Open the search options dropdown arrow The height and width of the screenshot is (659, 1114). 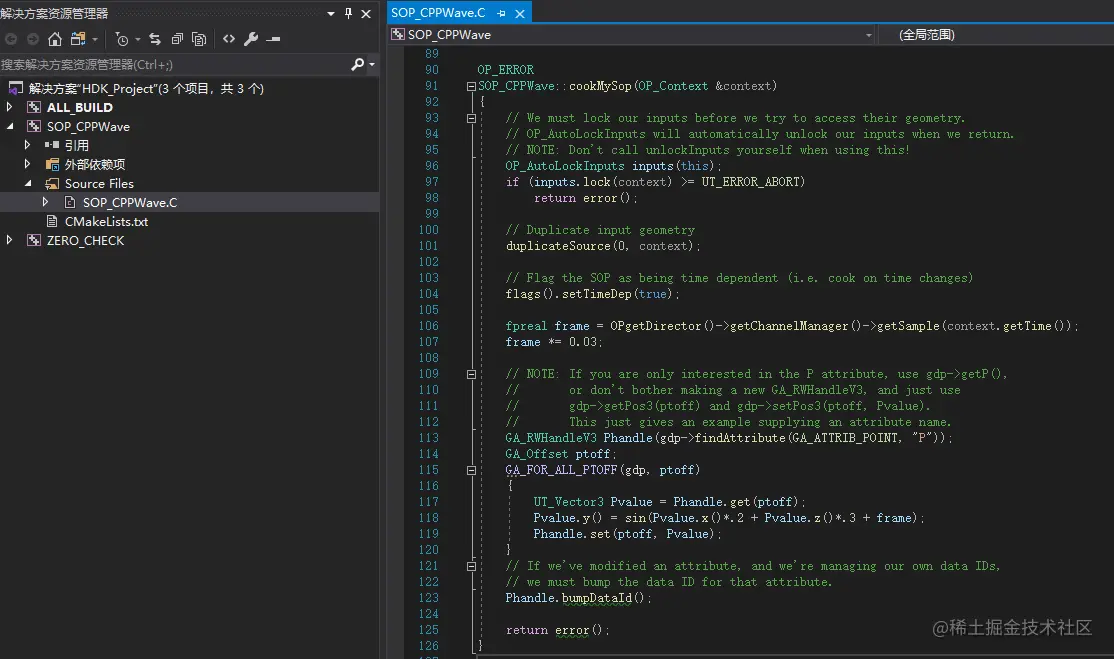(372, 65)
